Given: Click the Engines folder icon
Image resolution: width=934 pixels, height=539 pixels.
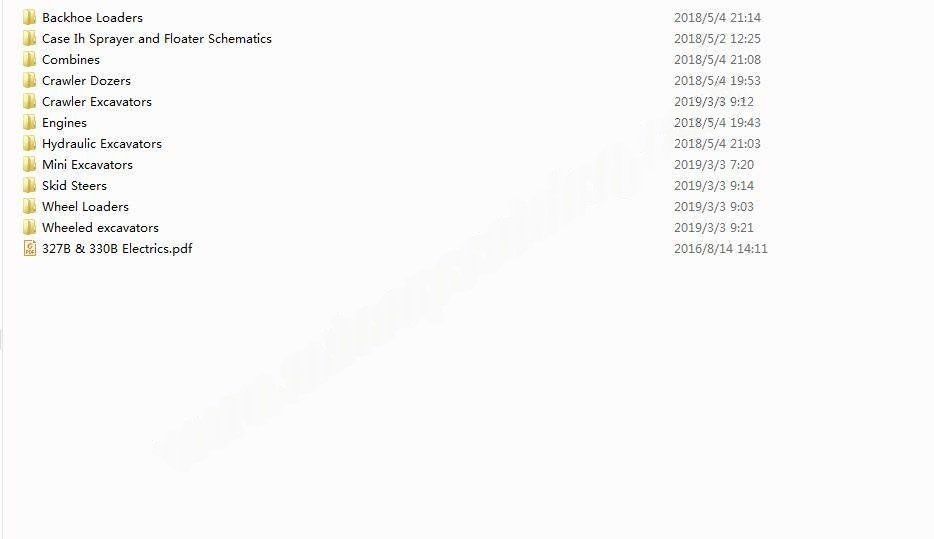Looking at the screenshot, I should (29, 123).
